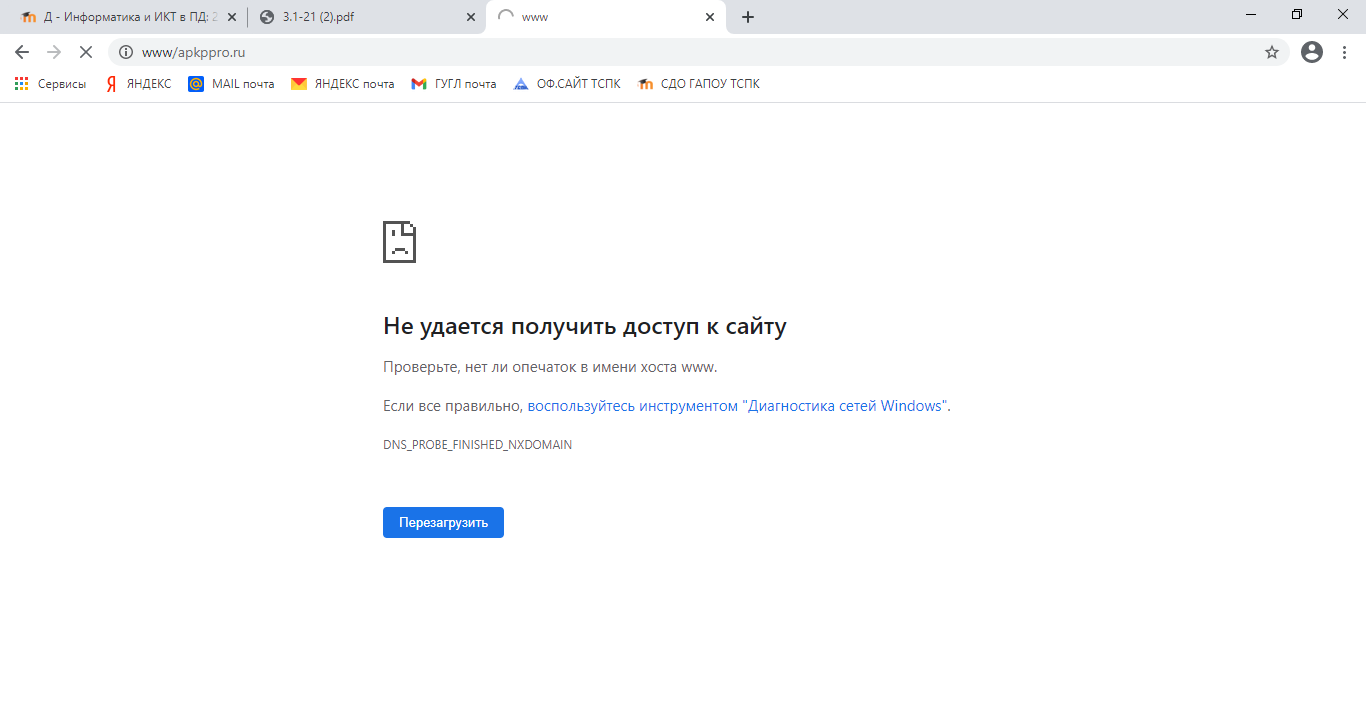The width and height of the screenshot is (1366, 728).
Task: Open a new tab with the plus button
Action: pyautogui.click(x=748, y=17)
